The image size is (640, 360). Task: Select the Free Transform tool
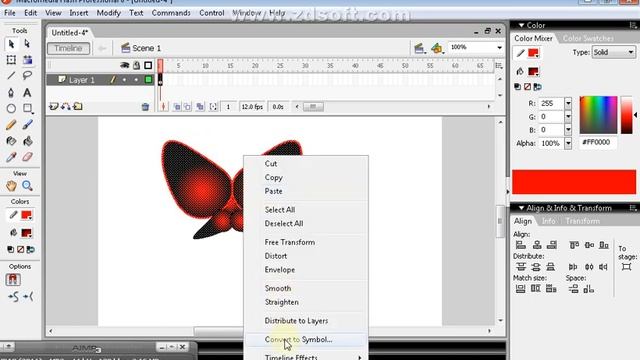pyautogui.click(x=11, y=60)
